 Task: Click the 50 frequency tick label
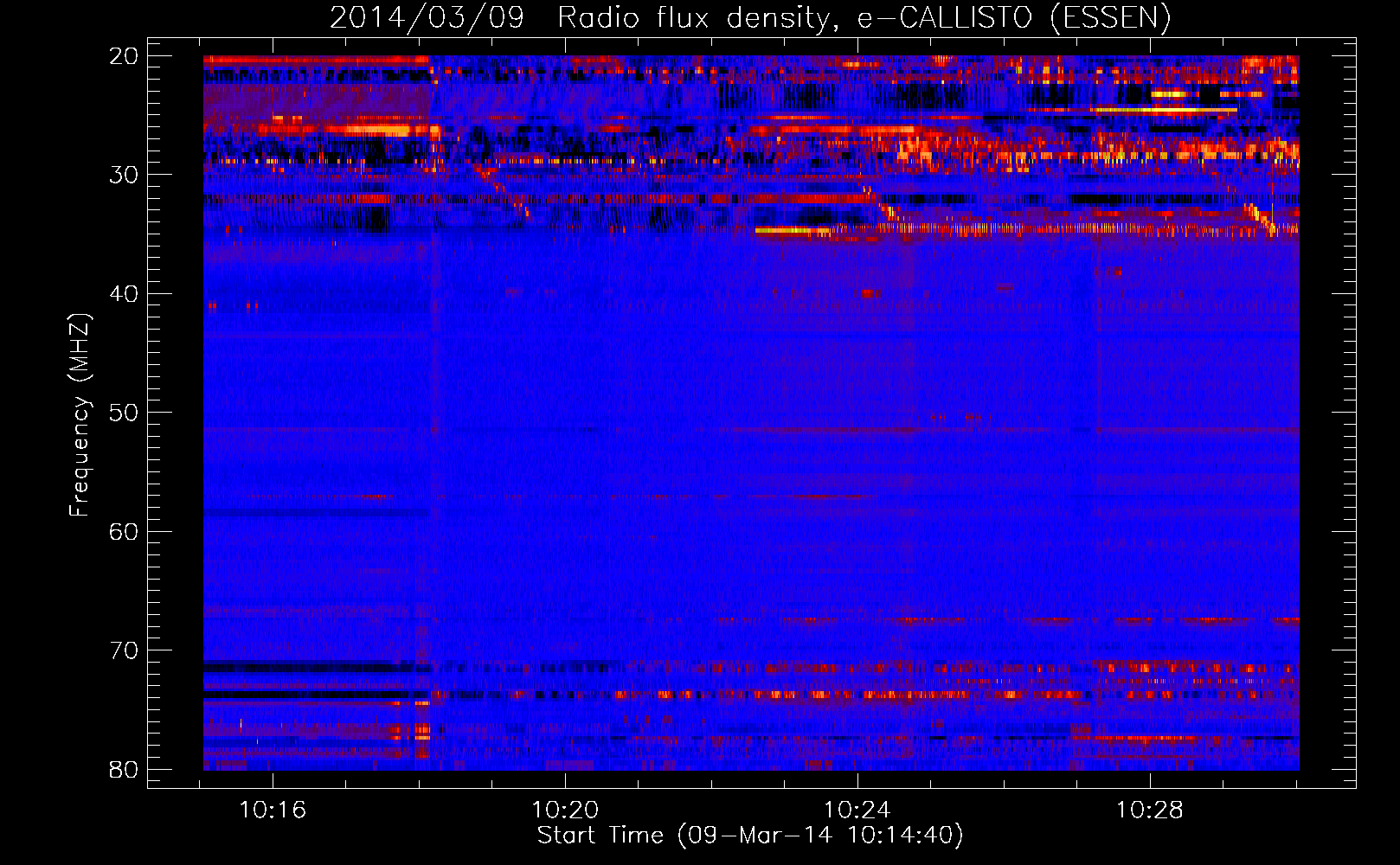tap(124, 413)
